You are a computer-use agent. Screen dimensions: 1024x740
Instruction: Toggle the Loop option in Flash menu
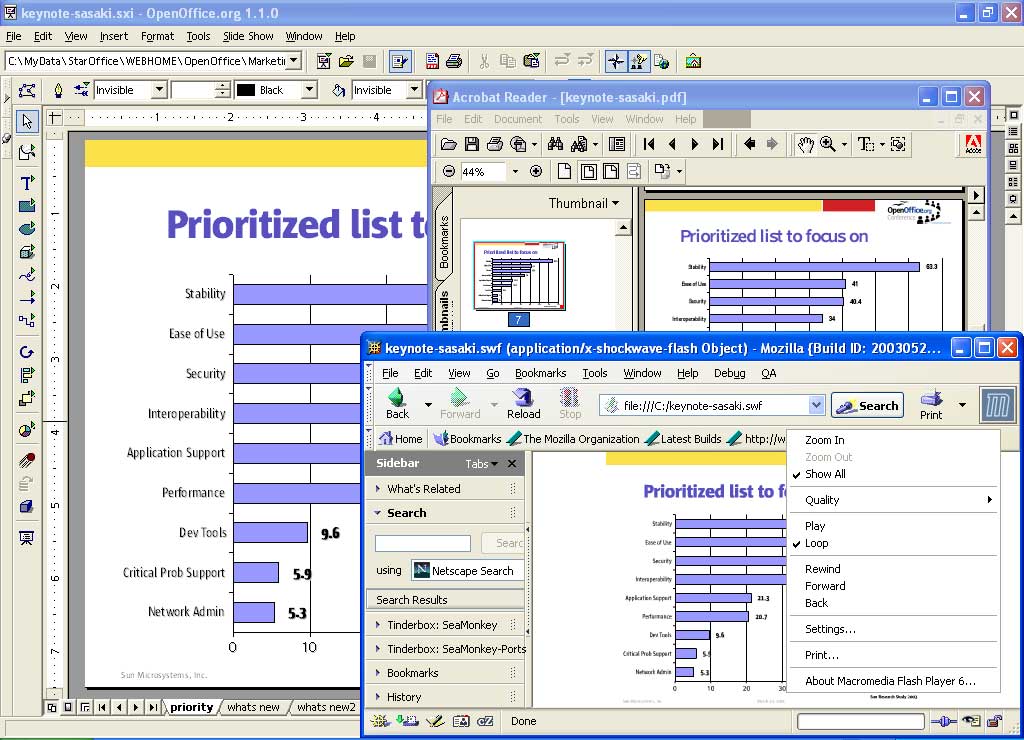click(x=817, y=543)
